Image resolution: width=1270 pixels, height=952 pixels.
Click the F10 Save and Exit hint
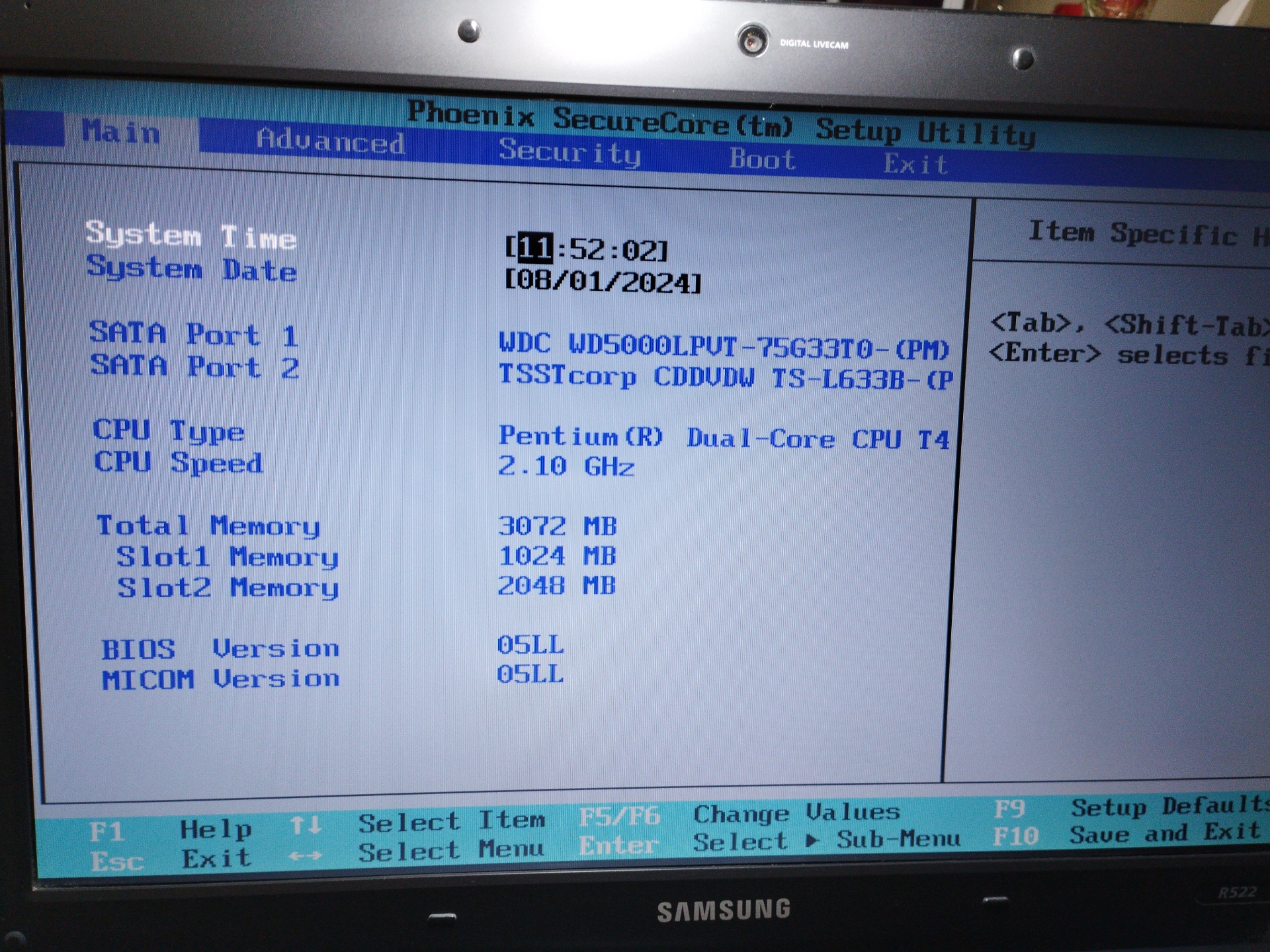[x=1126, y=834]
